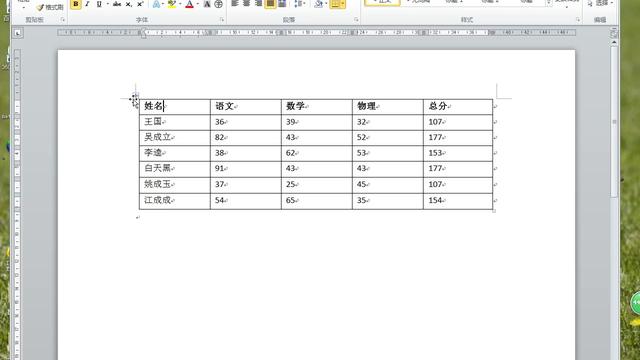This screenshot has width=640, height=360.
Task: Open the line spacing options
Action: (299, 4)
